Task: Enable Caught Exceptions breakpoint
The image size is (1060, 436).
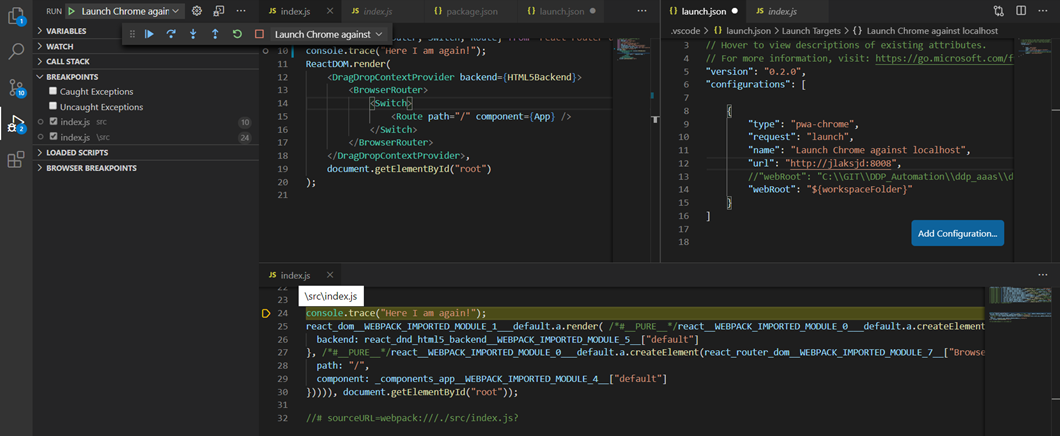Action: (x=53, y=91)
